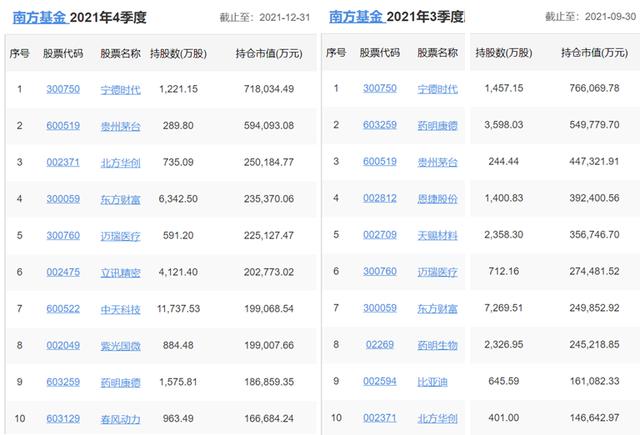Select the market value 161,082.33
Image resolution: width=640 pixels, height=435 pixels.
pos(595,381)
